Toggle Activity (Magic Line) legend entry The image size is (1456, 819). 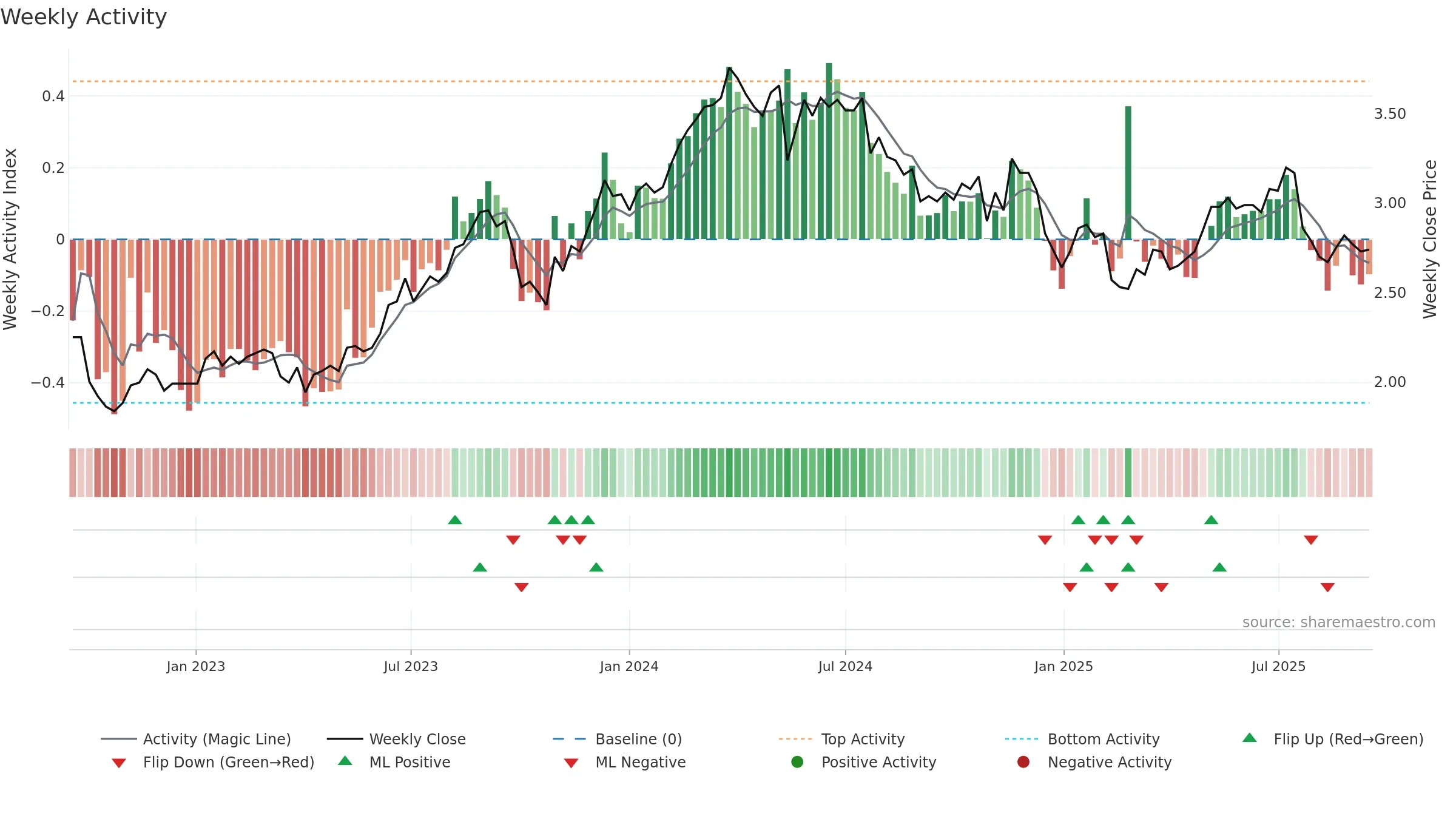(x=196, y=739)
